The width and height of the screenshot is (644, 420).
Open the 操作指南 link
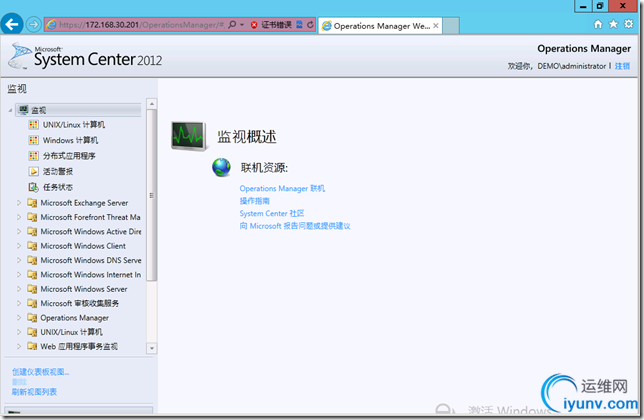[255, 201]
